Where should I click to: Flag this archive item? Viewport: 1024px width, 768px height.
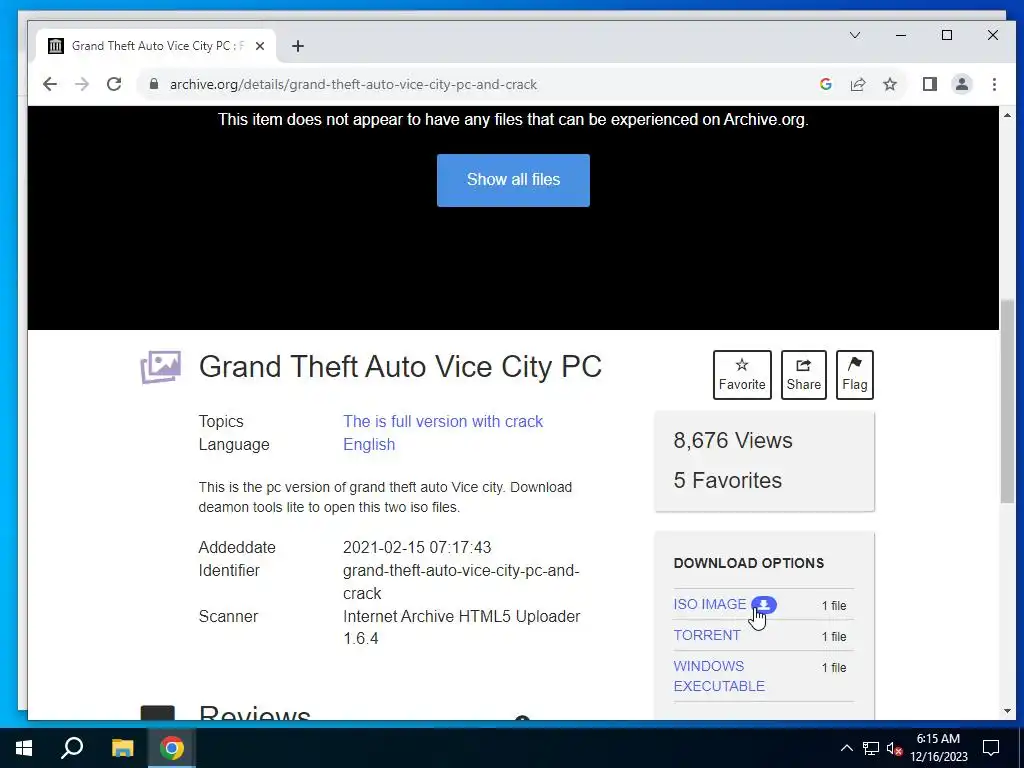coord(854,375)
